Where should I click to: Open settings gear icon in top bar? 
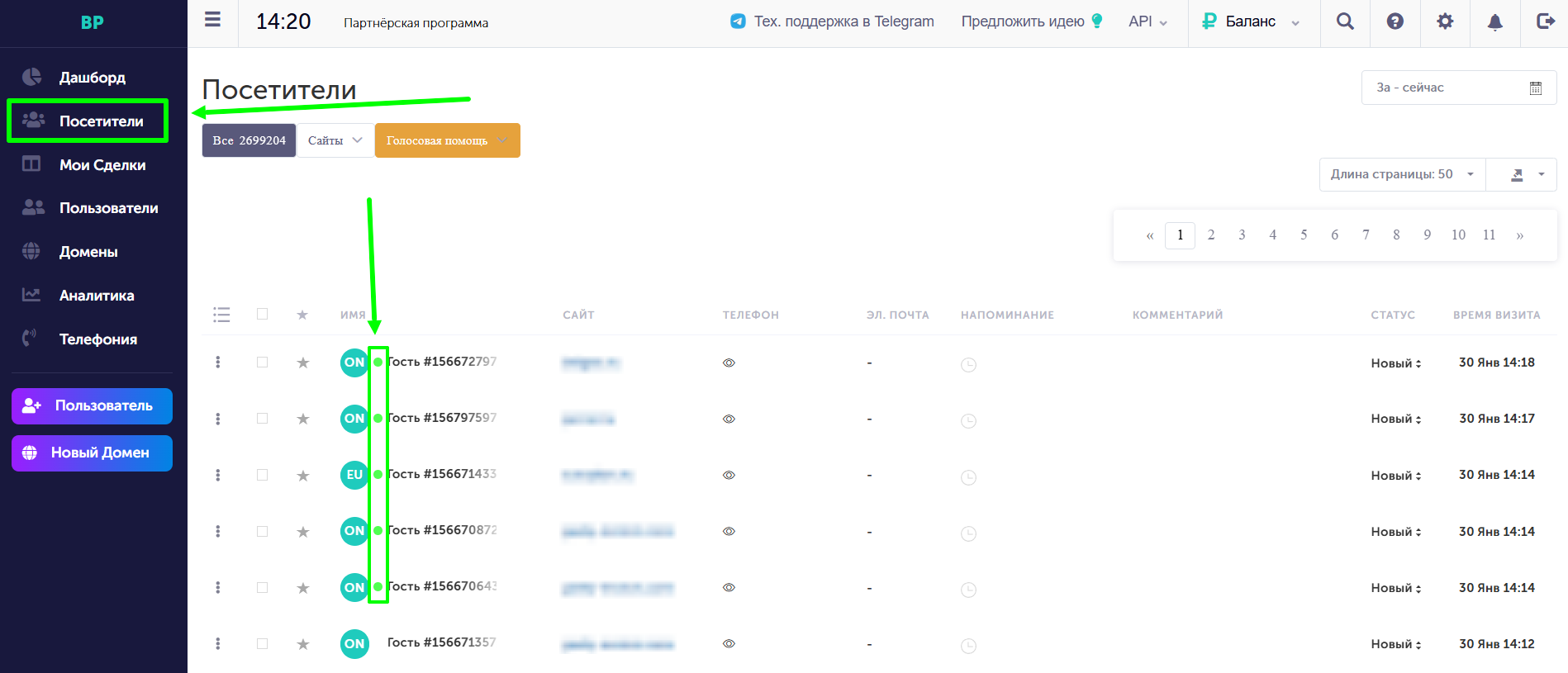click(x=1445, y=21)
